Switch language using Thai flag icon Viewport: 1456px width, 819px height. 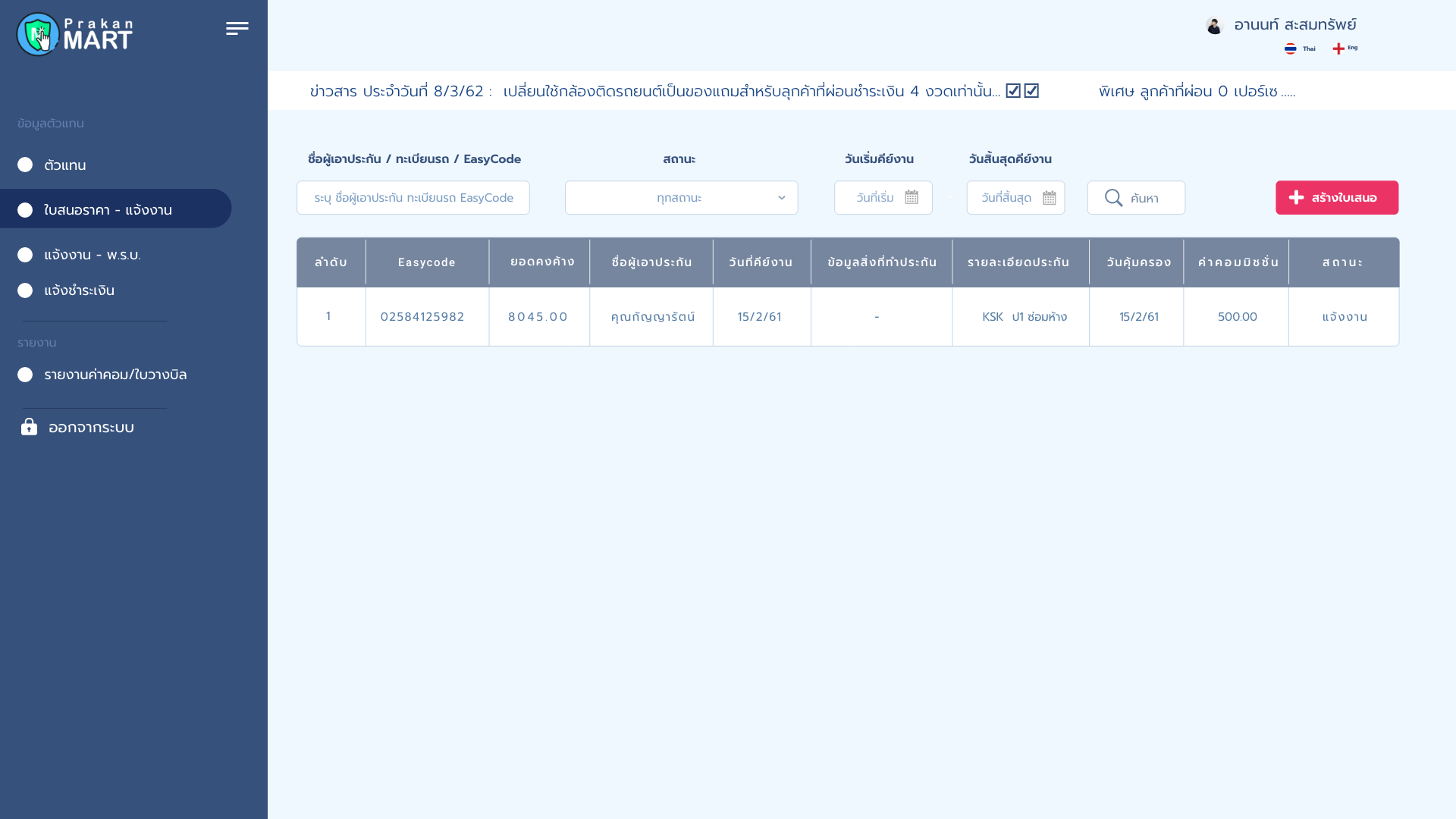click(1290, 49)
